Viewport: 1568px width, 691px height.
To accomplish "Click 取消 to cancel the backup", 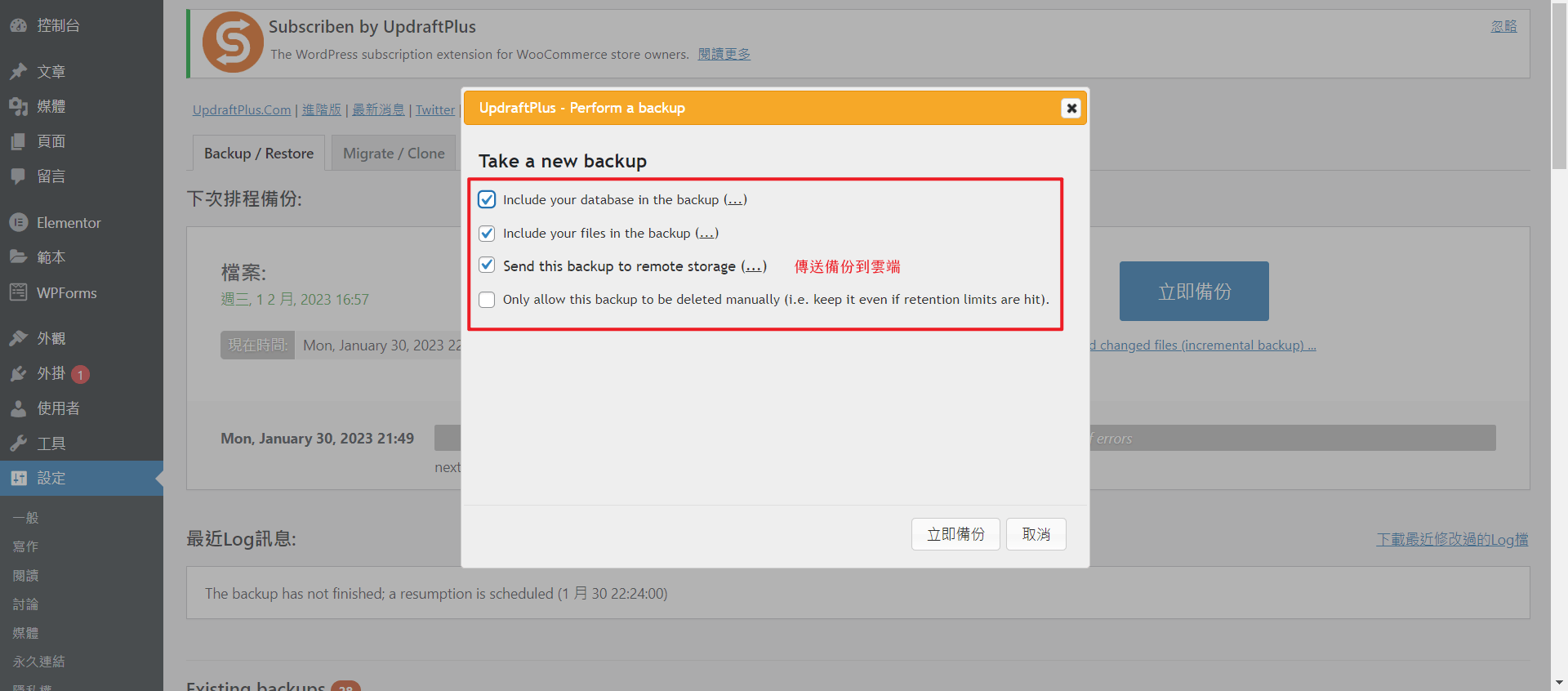I will pyautogui.click(x=1036, y=534).
